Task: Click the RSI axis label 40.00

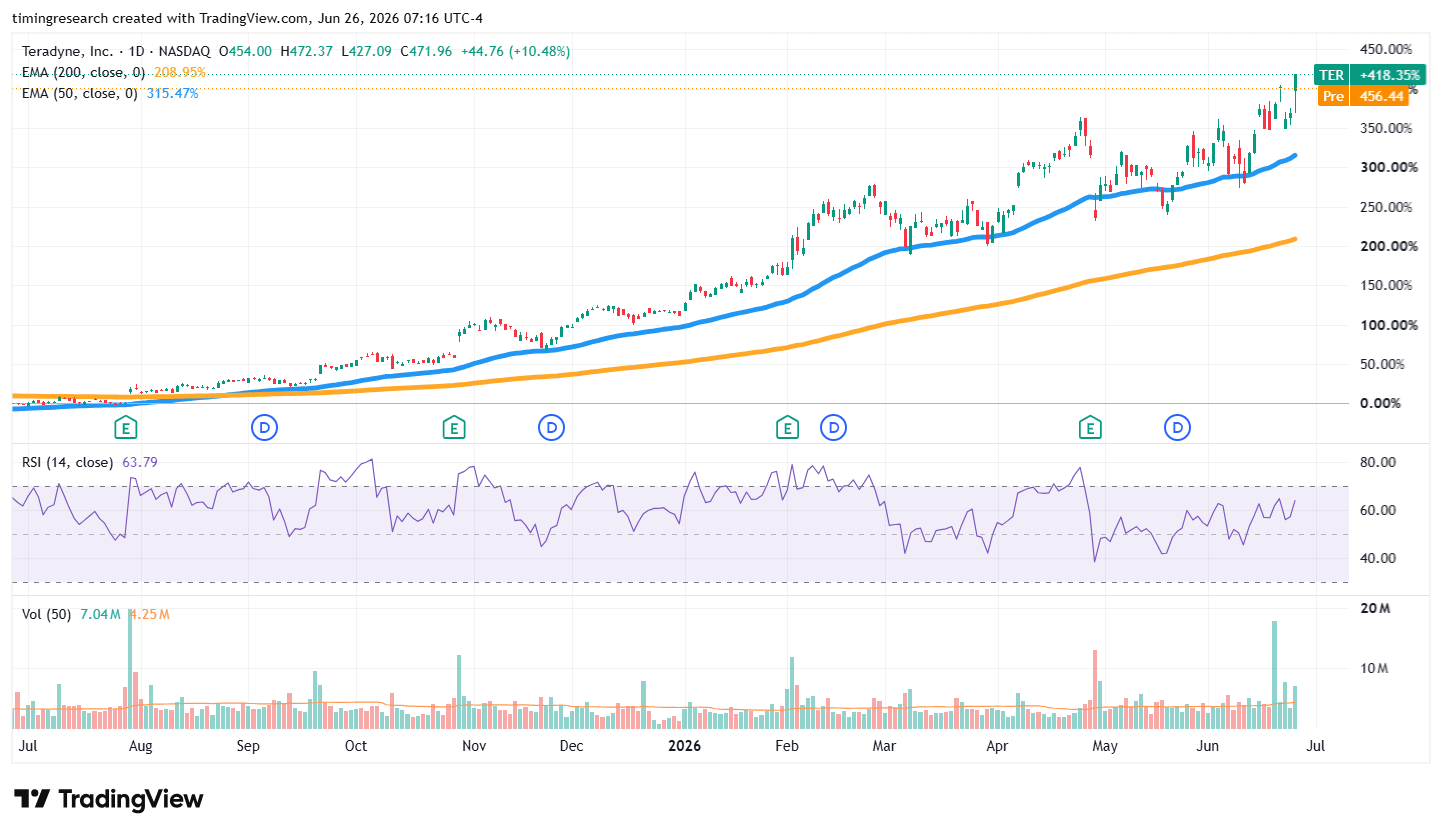Action: pyautogui.click(x=1379, y=558)
